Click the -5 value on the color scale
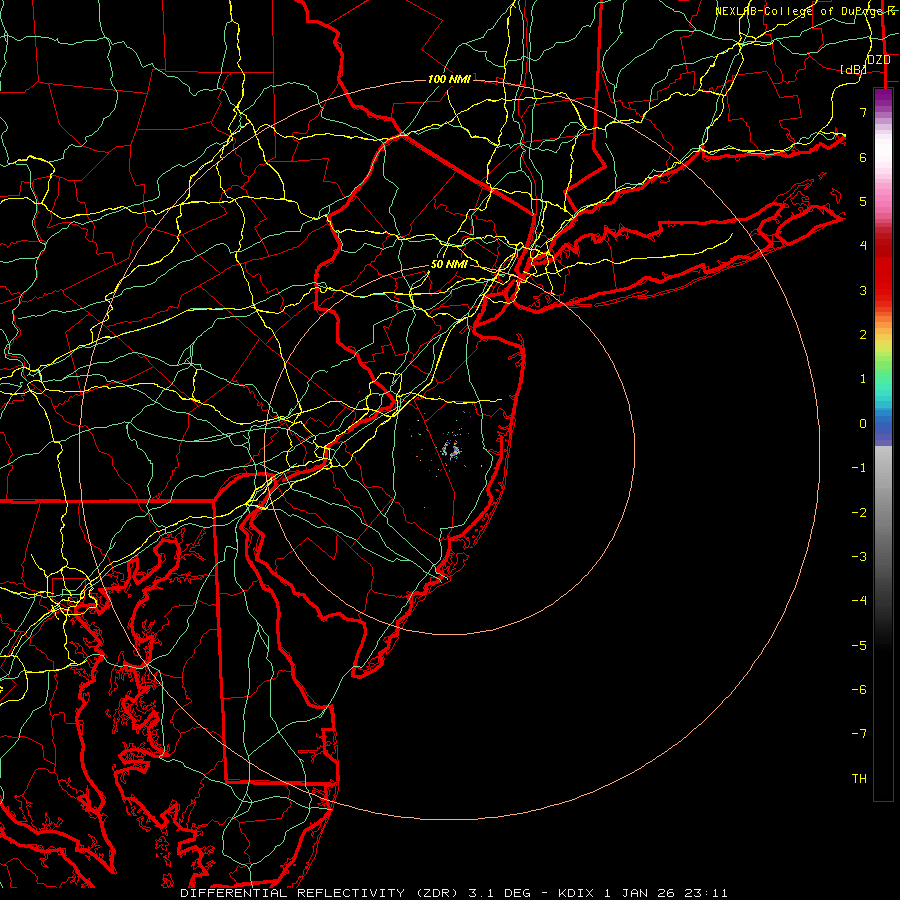Viewport: 900px width, 900px height. 859,646
